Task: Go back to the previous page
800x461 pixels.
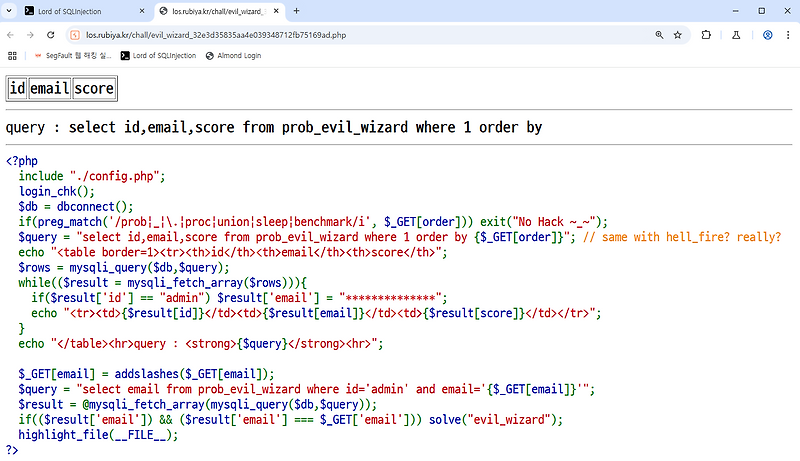Action: click(10, 35)
